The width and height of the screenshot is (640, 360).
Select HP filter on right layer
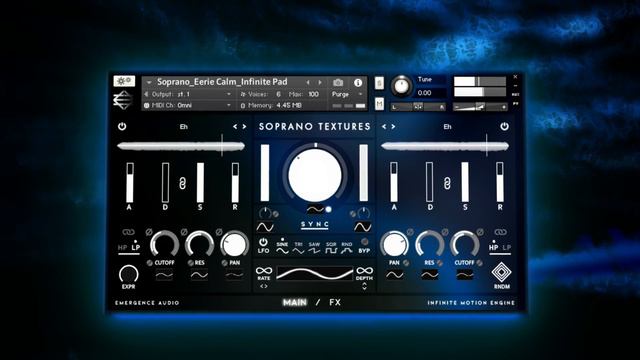(493, 247)
